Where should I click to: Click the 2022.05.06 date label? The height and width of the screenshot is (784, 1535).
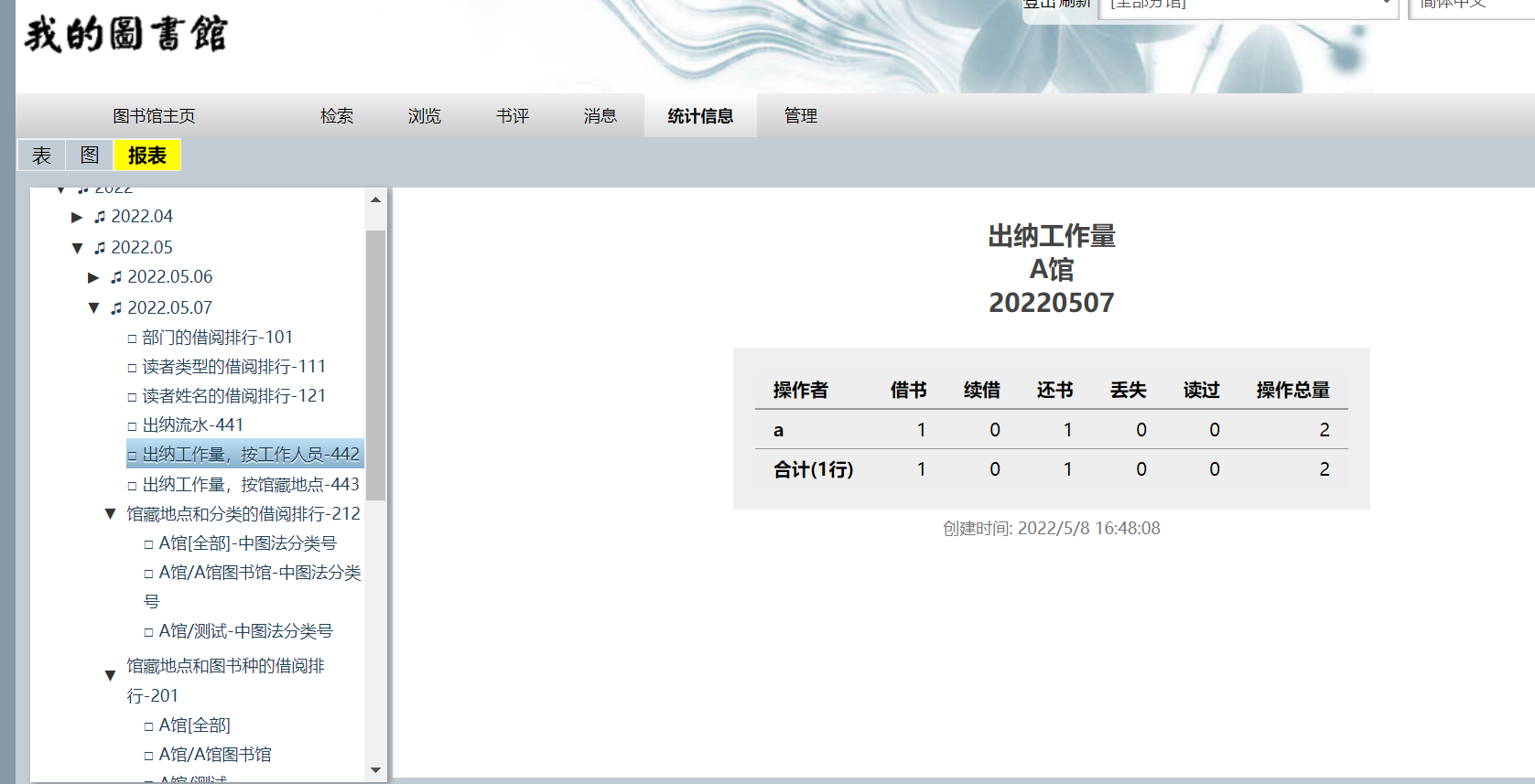tap(170, 277)
